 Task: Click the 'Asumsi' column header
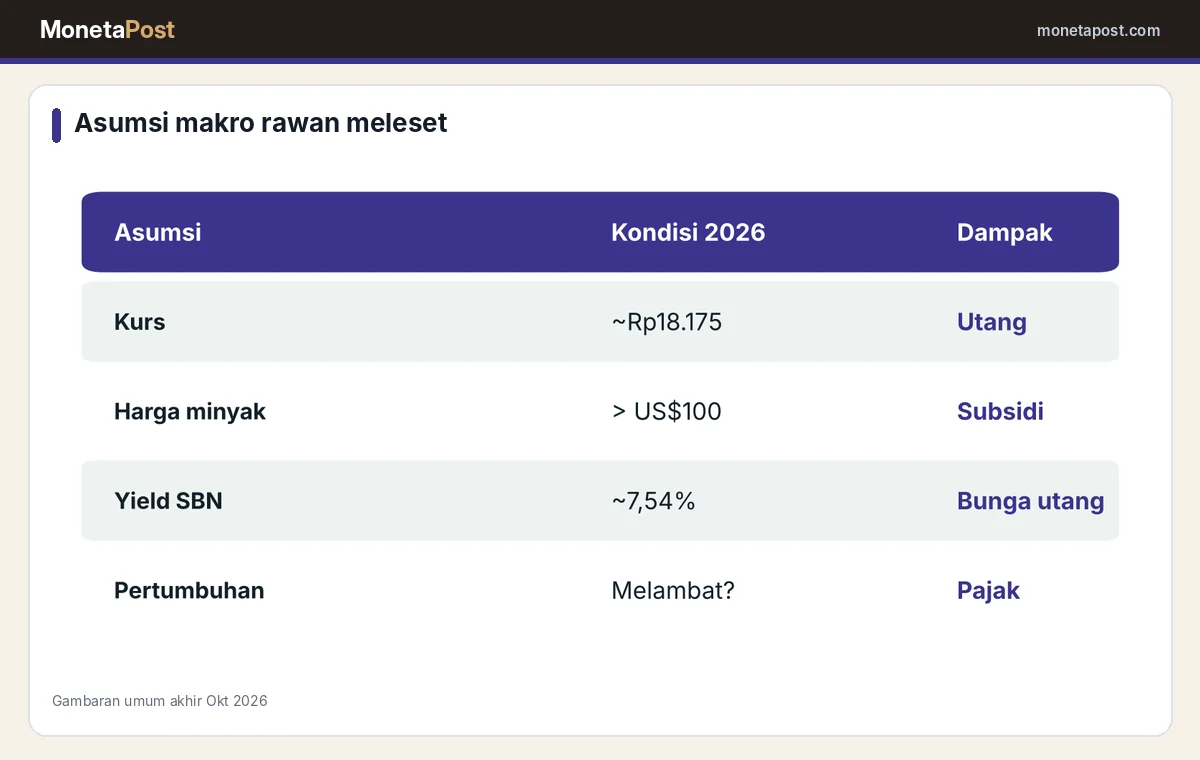pyautogui.click(x=158, y=232)
